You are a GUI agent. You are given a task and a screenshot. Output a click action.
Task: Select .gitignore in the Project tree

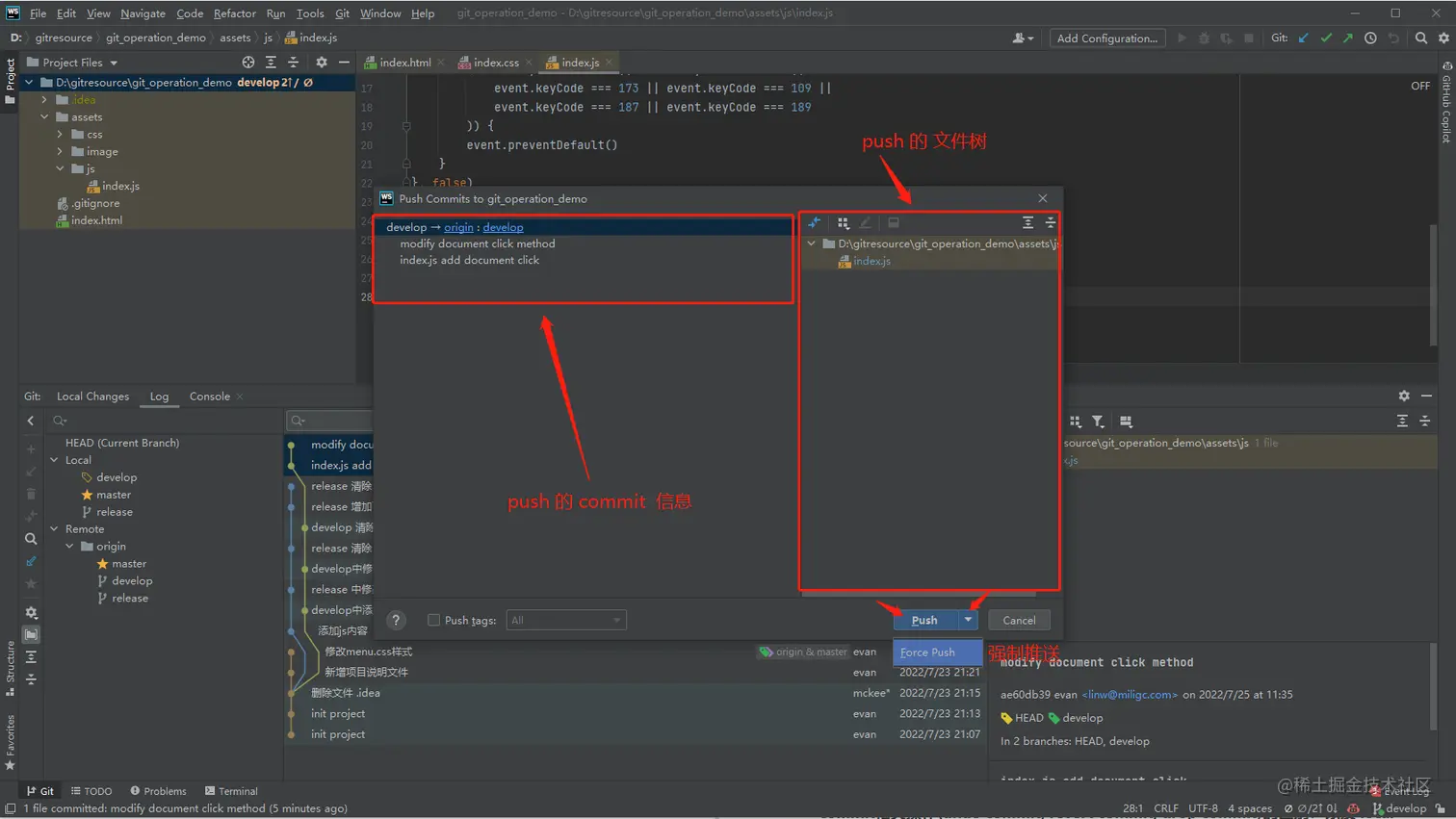pos(95,203)
